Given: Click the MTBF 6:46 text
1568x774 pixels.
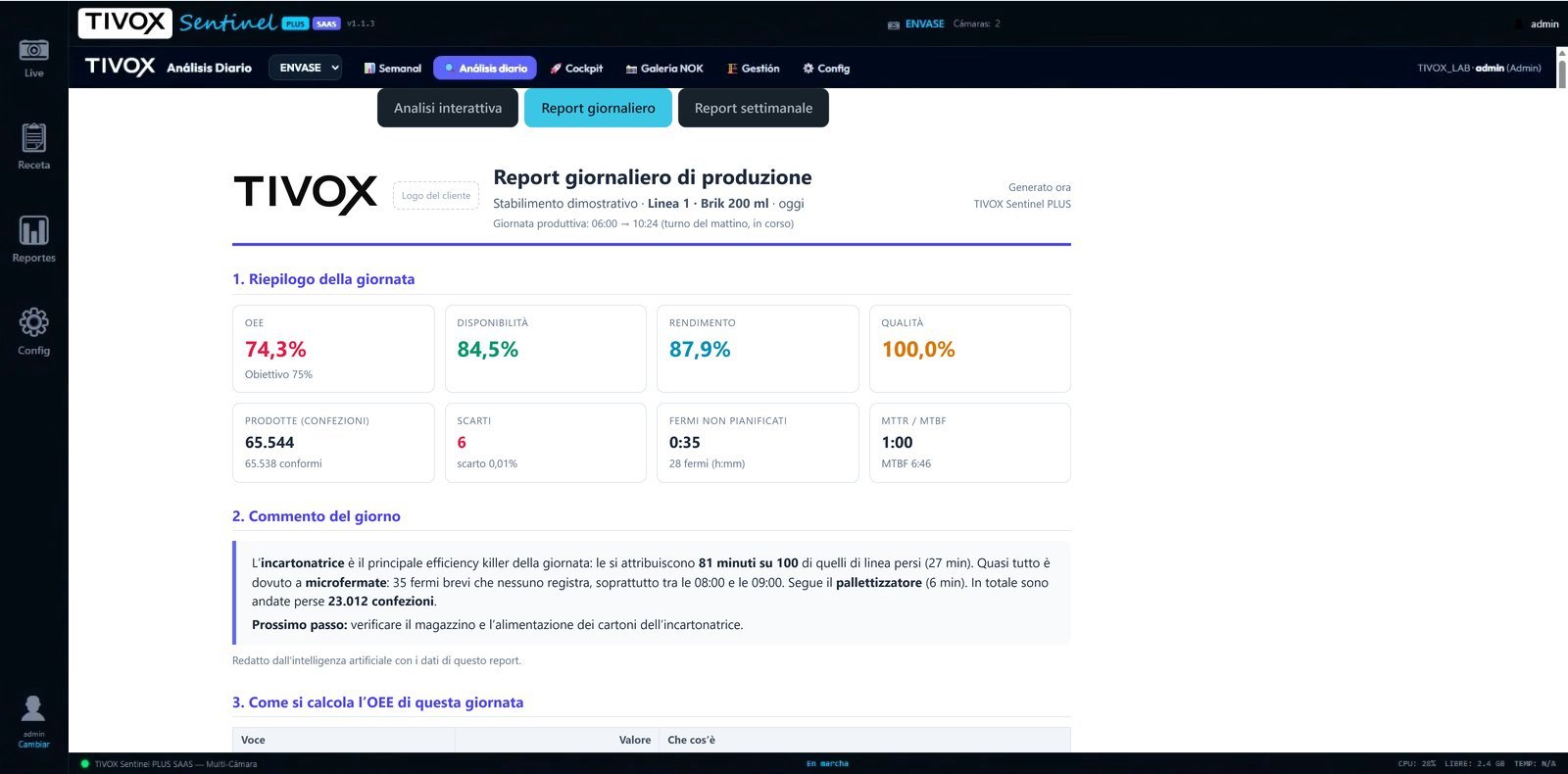Looking at the screenshot, I should [906, 464].
